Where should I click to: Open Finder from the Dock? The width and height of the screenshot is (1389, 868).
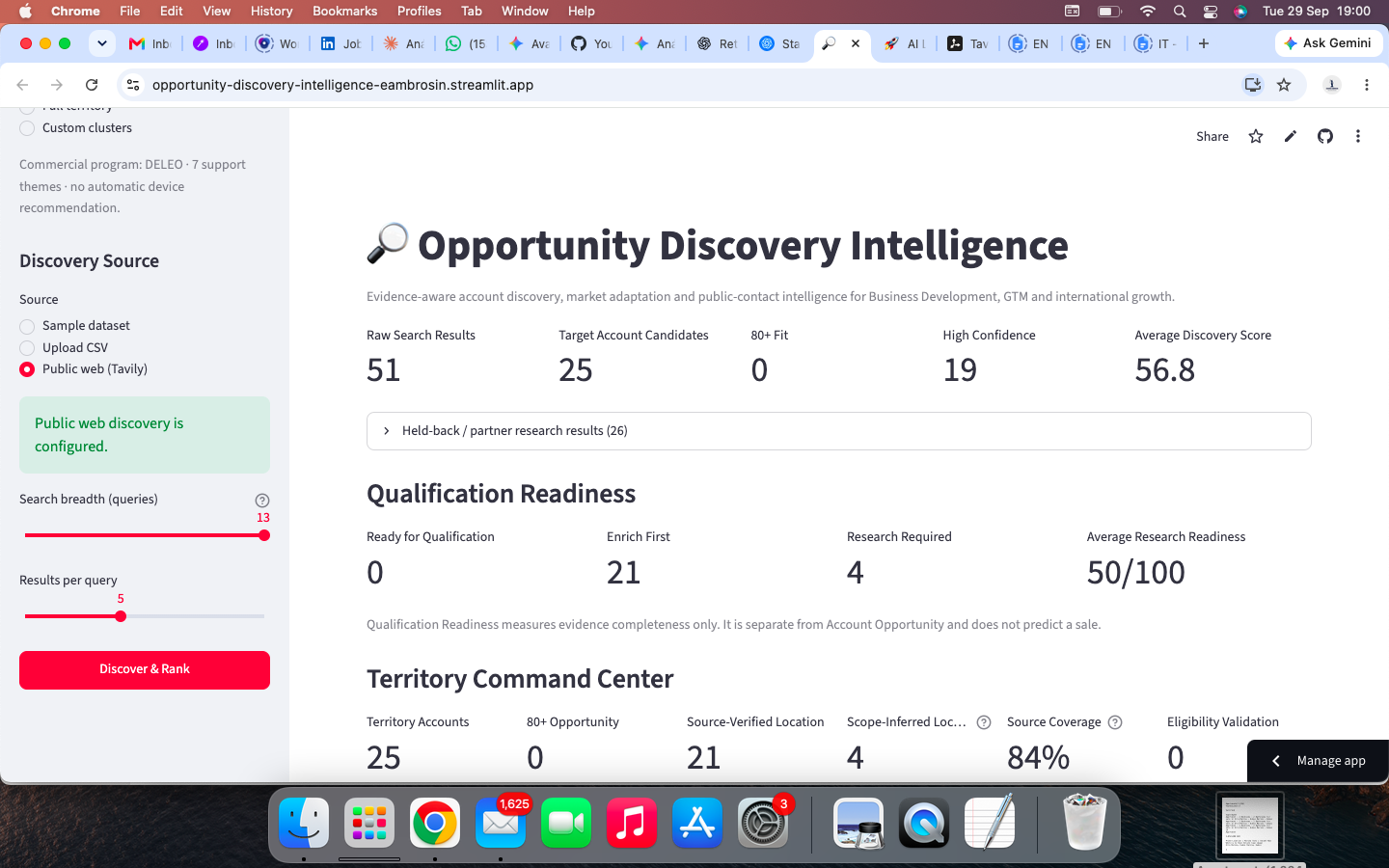(304, 823)
